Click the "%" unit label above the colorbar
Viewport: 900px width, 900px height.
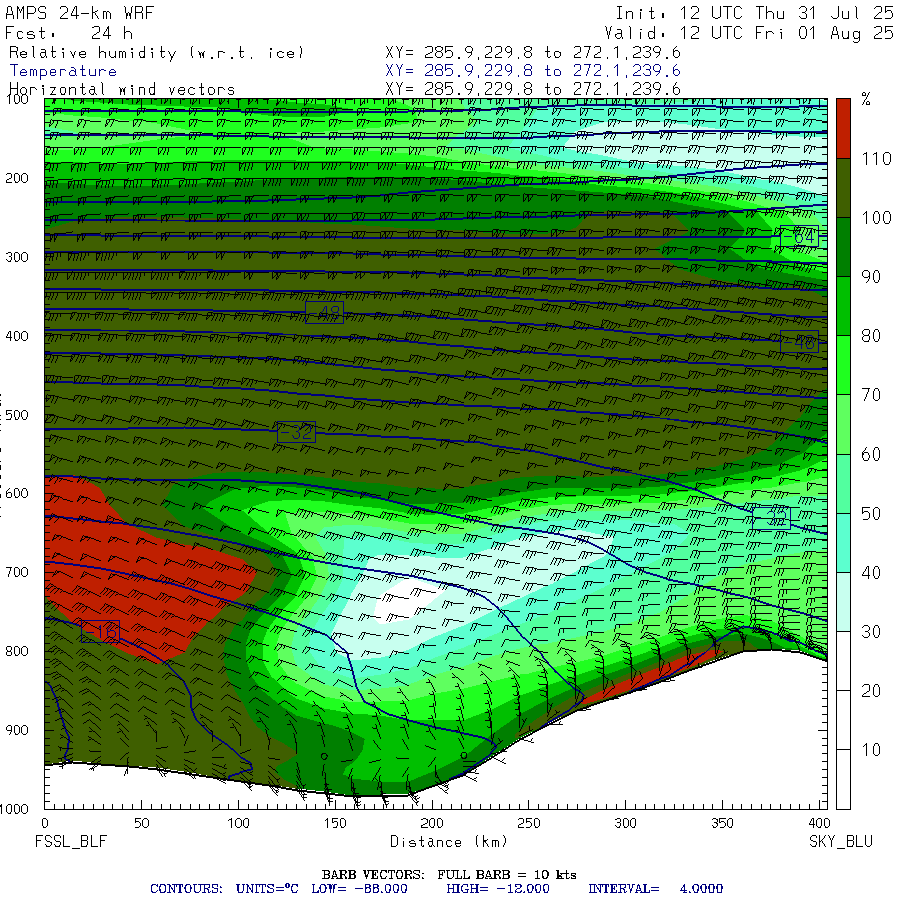[x=866, y=99]
